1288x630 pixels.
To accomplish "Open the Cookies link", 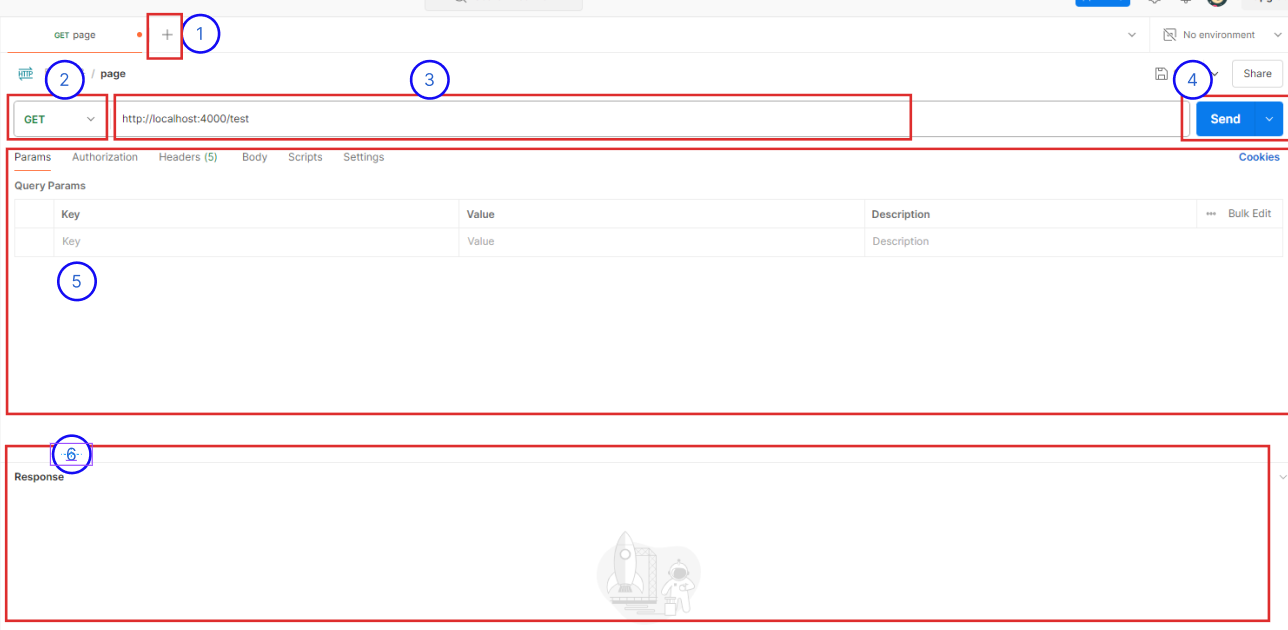I will click(1259, 157).
